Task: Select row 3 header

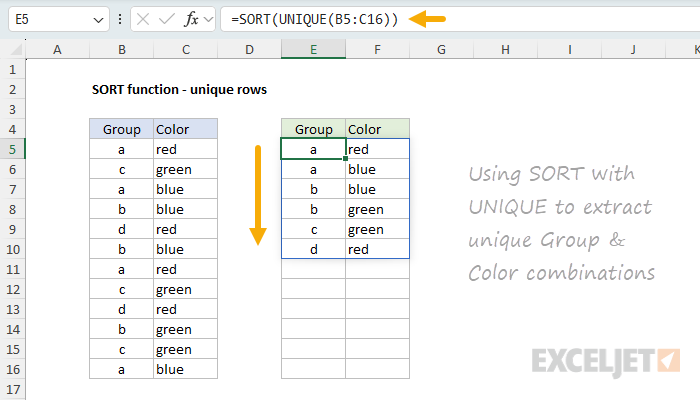Action: pos(12,109)
